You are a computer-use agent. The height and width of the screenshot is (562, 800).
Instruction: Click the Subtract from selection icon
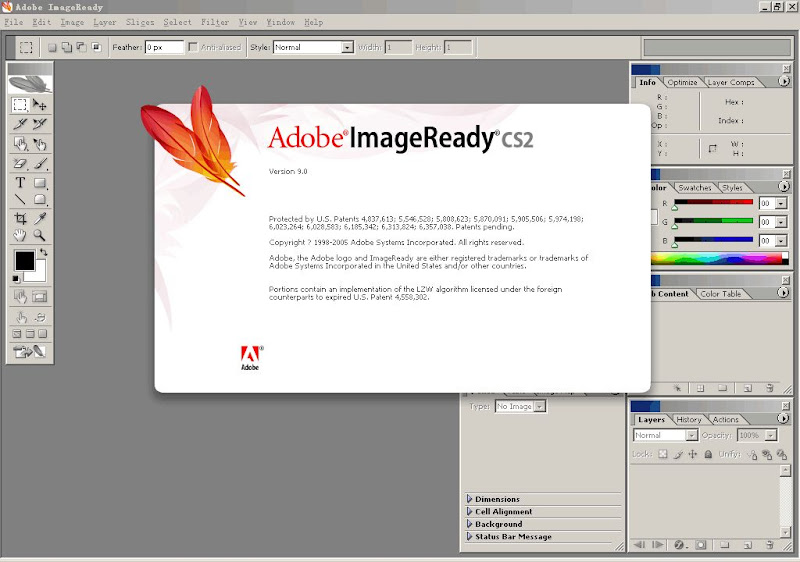[81, 47]
